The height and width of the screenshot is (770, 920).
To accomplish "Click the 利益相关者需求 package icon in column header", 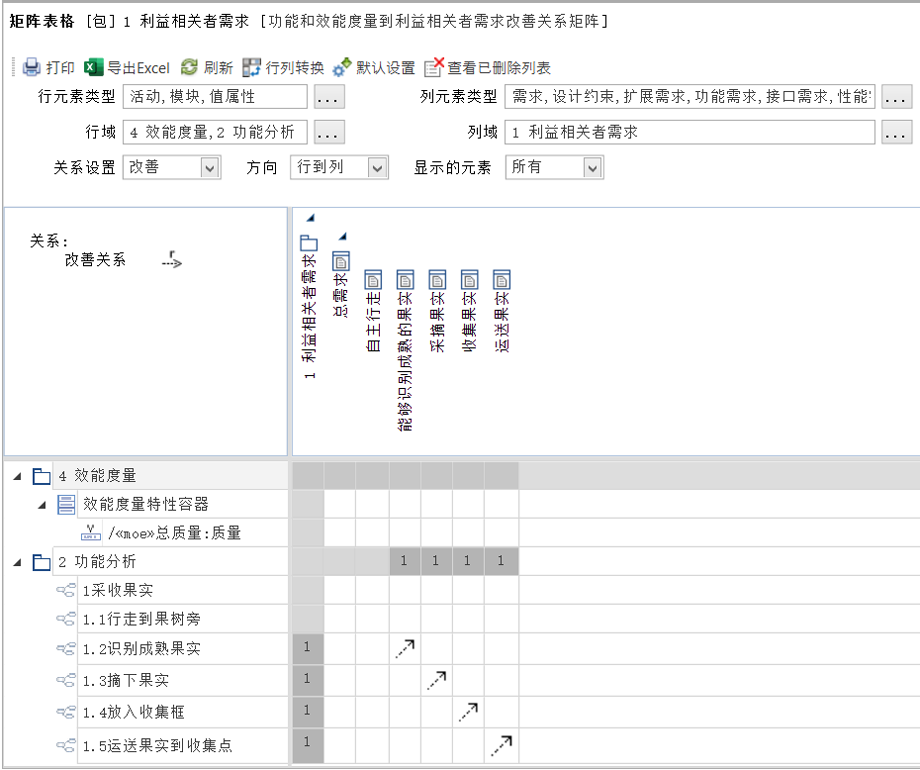I will [x=309, y=242].
